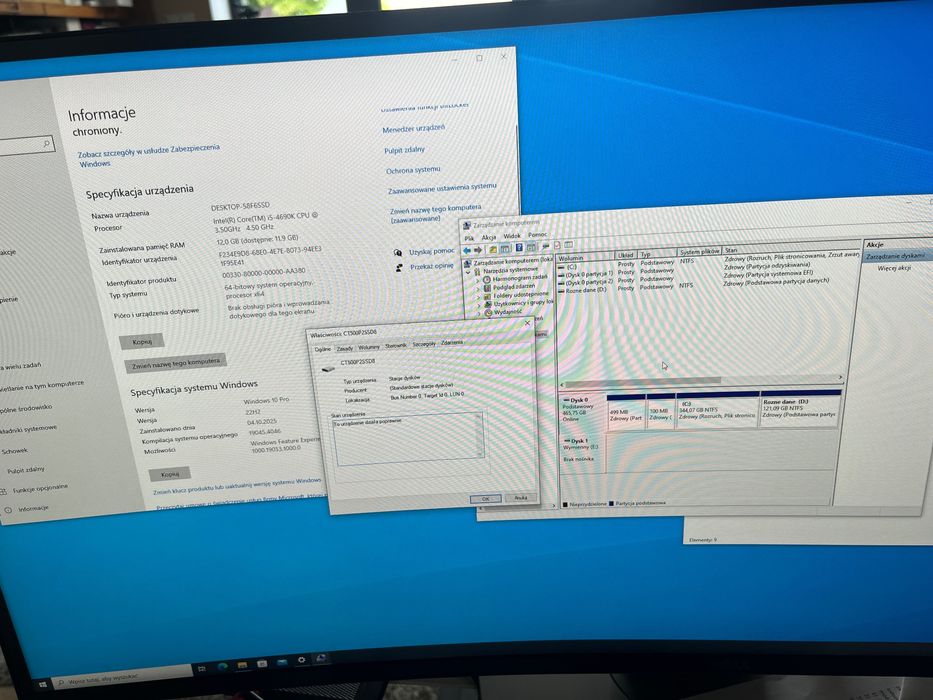Click the search magnifier in Settings sidebar

click(x=46, y=143)
